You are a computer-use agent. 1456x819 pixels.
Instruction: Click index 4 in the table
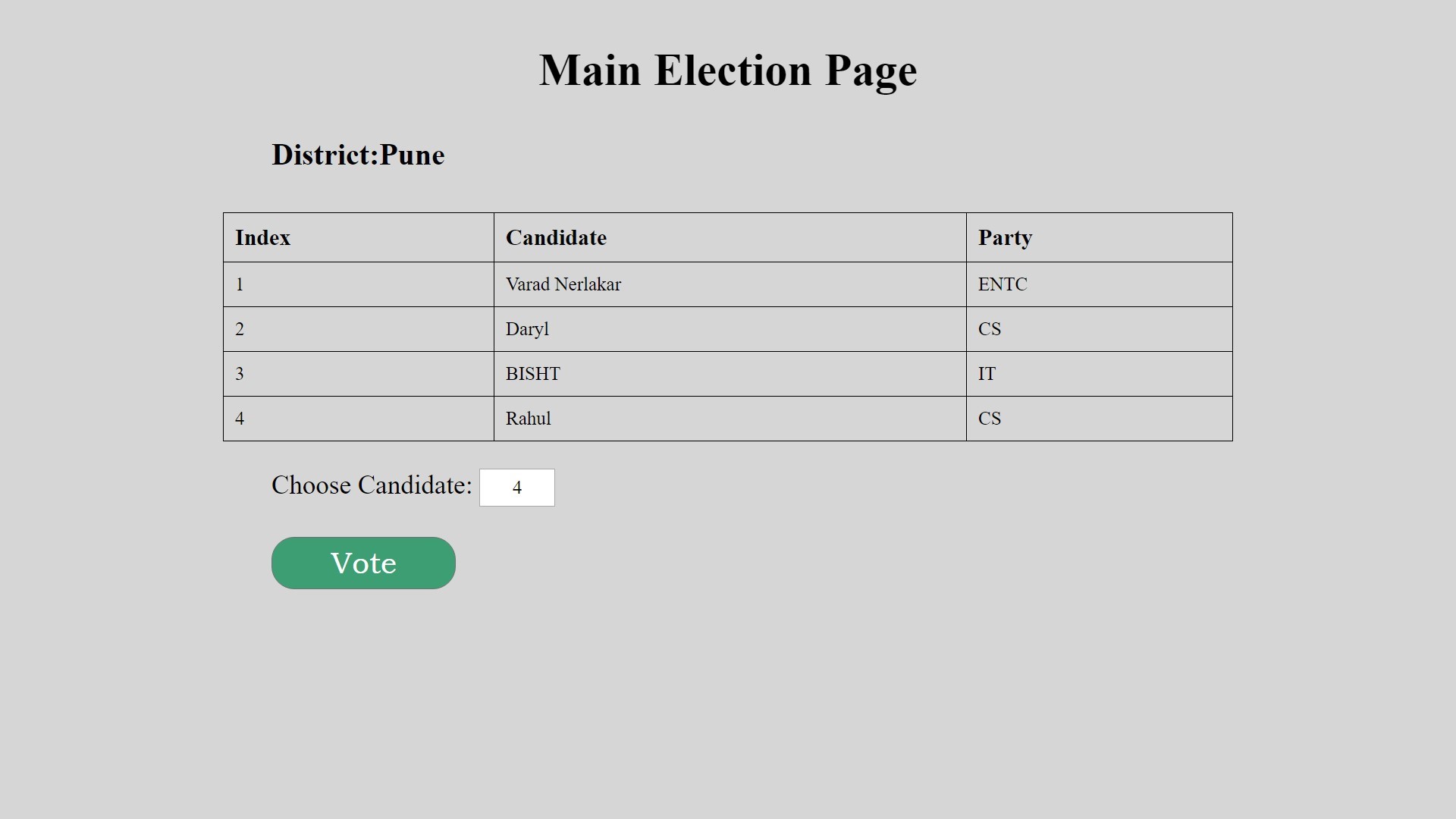click(x=359, y=419)
